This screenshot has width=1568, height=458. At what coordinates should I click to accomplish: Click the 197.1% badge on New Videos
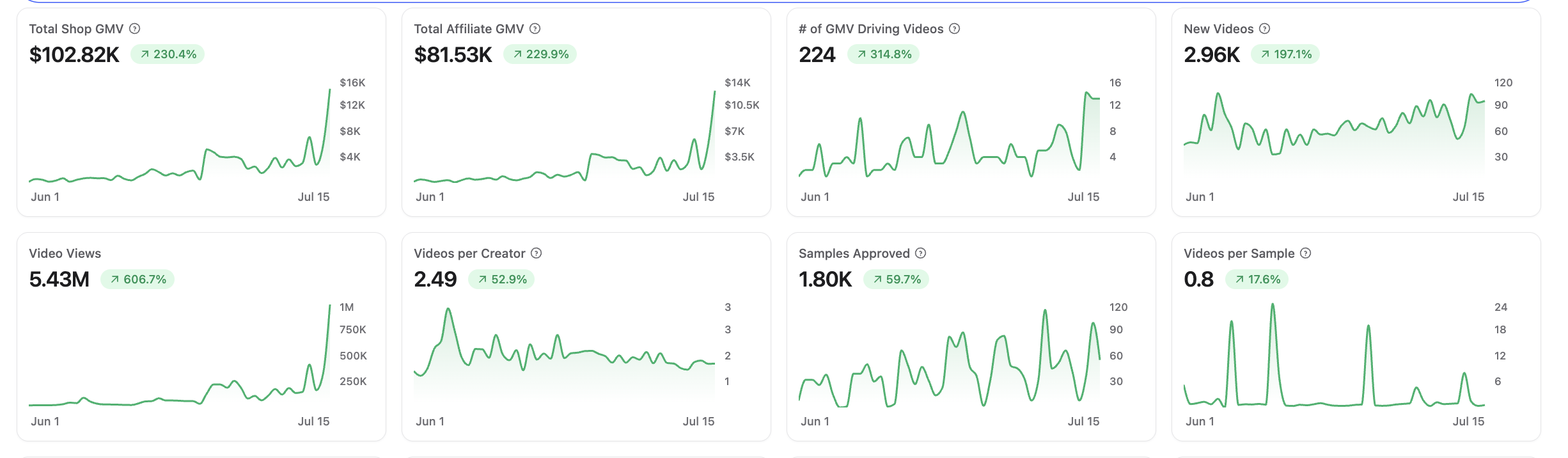pos(1285,54)
